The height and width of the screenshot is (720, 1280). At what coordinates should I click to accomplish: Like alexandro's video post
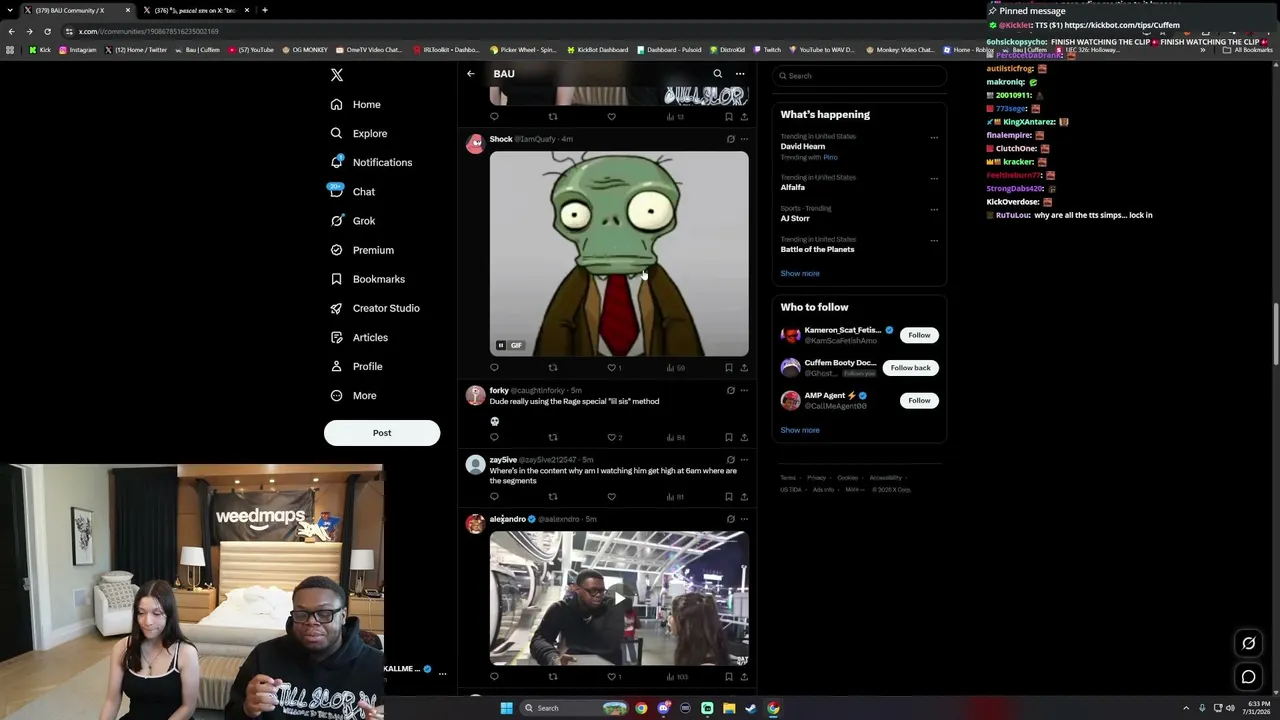coord(612,676)
